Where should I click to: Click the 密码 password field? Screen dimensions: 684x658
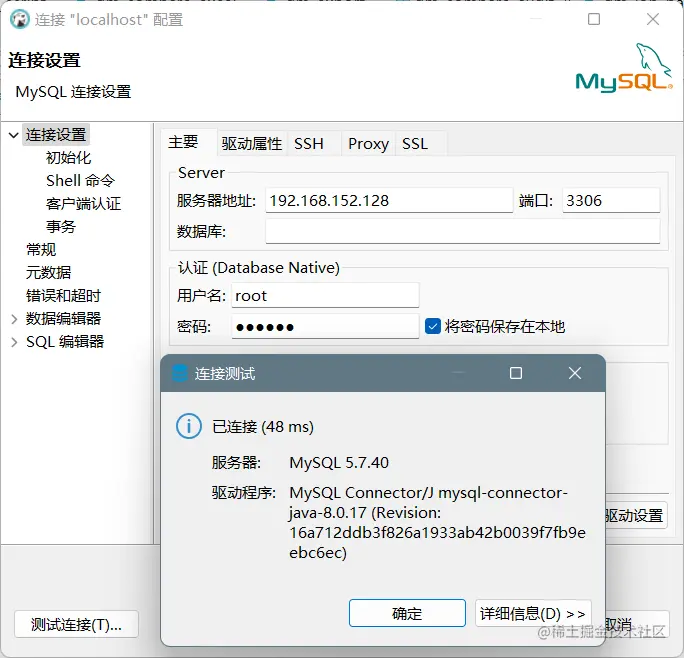pos(325,326)
